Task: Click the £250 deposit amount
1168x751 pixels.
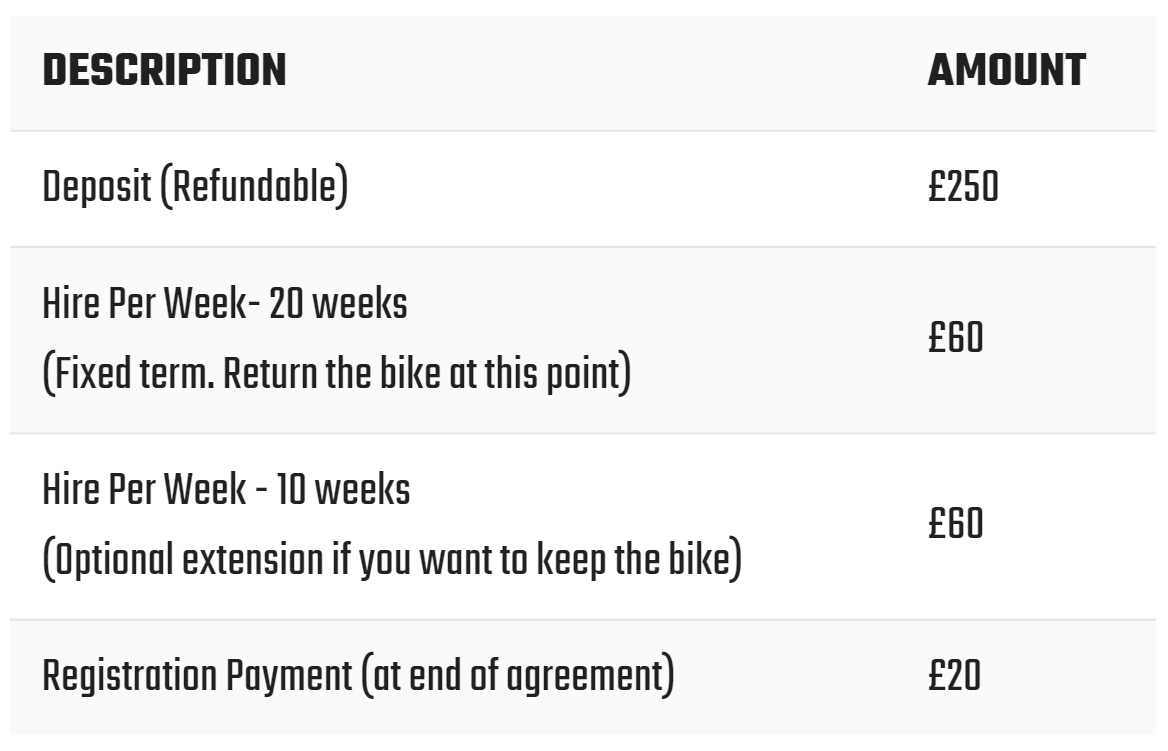Action: pyautogui.click(x=963, y=187)
